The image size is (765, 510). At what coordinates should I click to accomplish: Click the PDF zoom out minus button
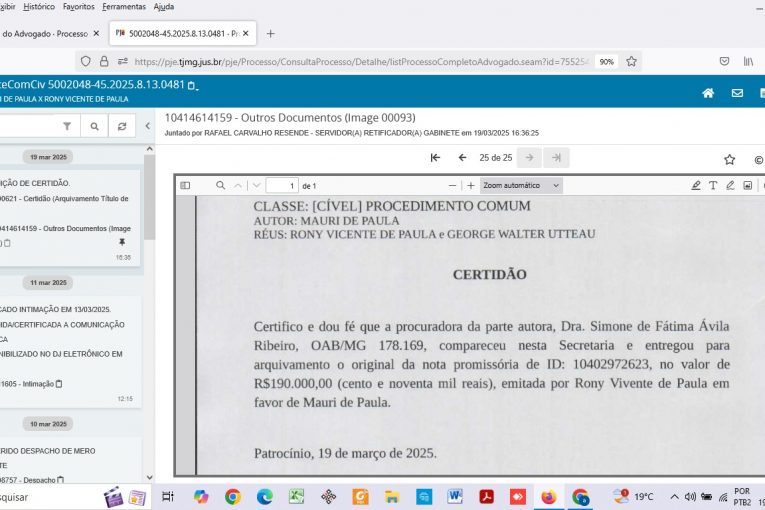pos(452,185)
